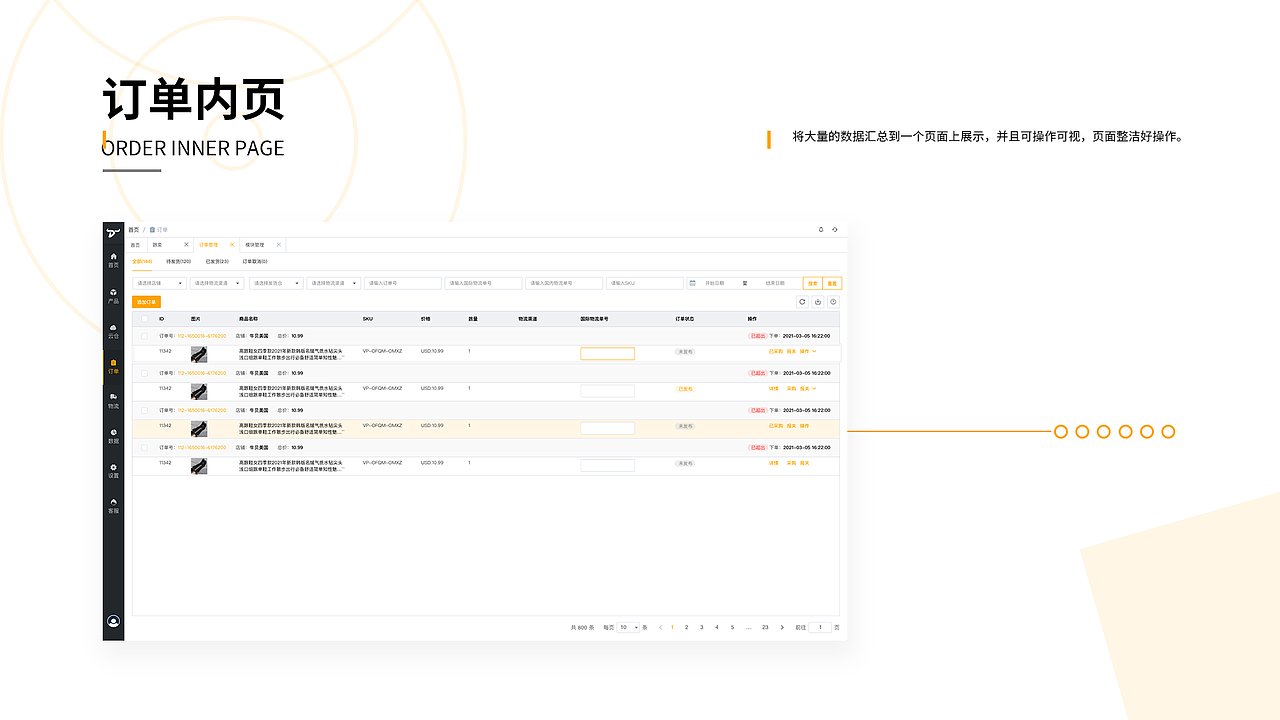The height and width of the screenshot is (720, 1280).
Task: Click the 订单状态 column header
Action: click(685, 318)
